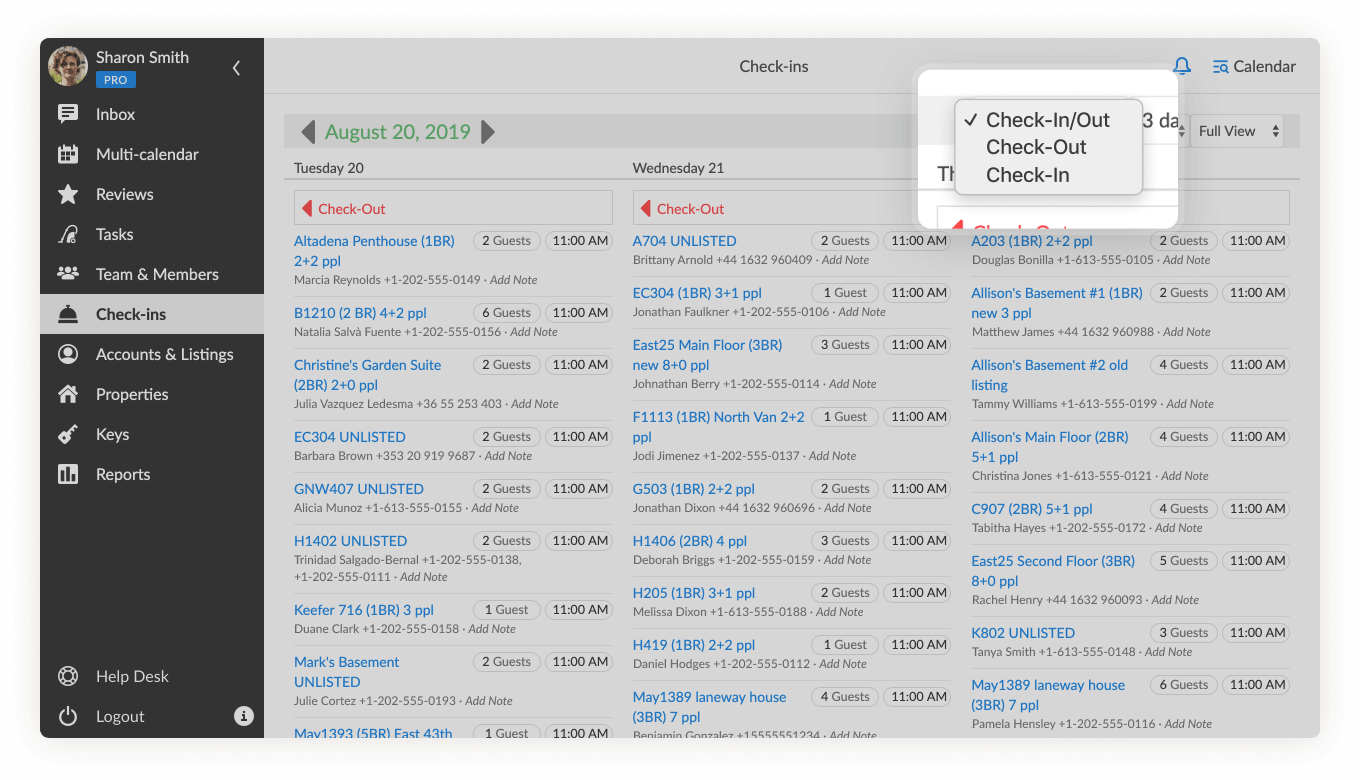Open A704 UNLISTED listing link
Image resolution: width=1360 pixels, height=780 pixels.
(x=684, y=241)
